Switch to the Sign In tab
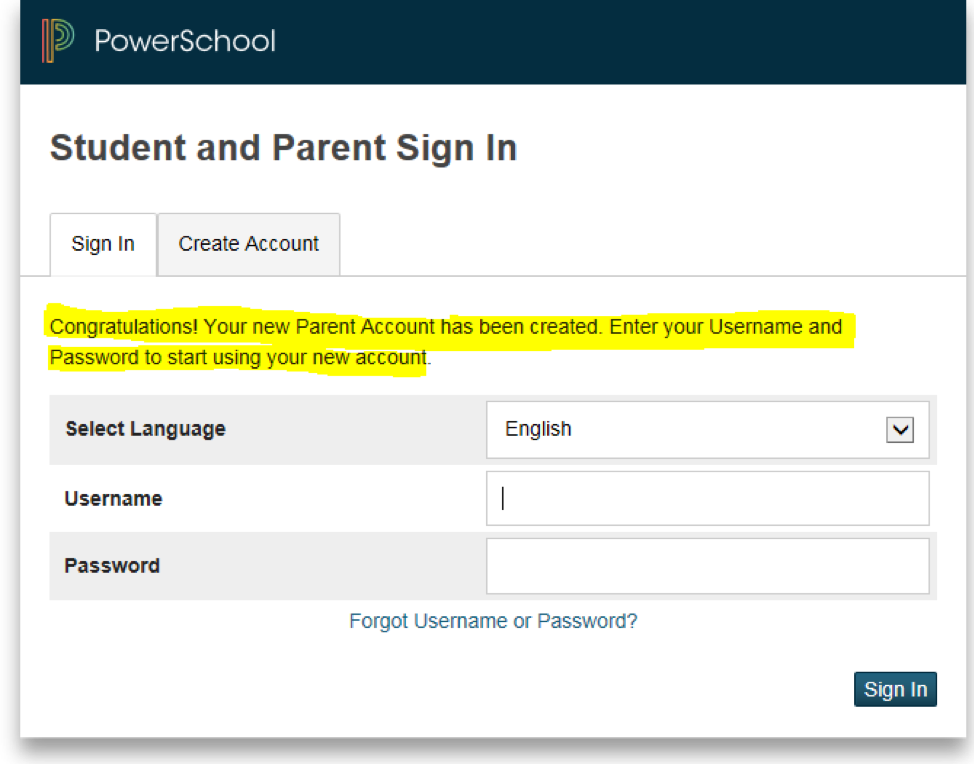Image resolution: width=974 pixels, height=764 pixels. click(103, 244)
